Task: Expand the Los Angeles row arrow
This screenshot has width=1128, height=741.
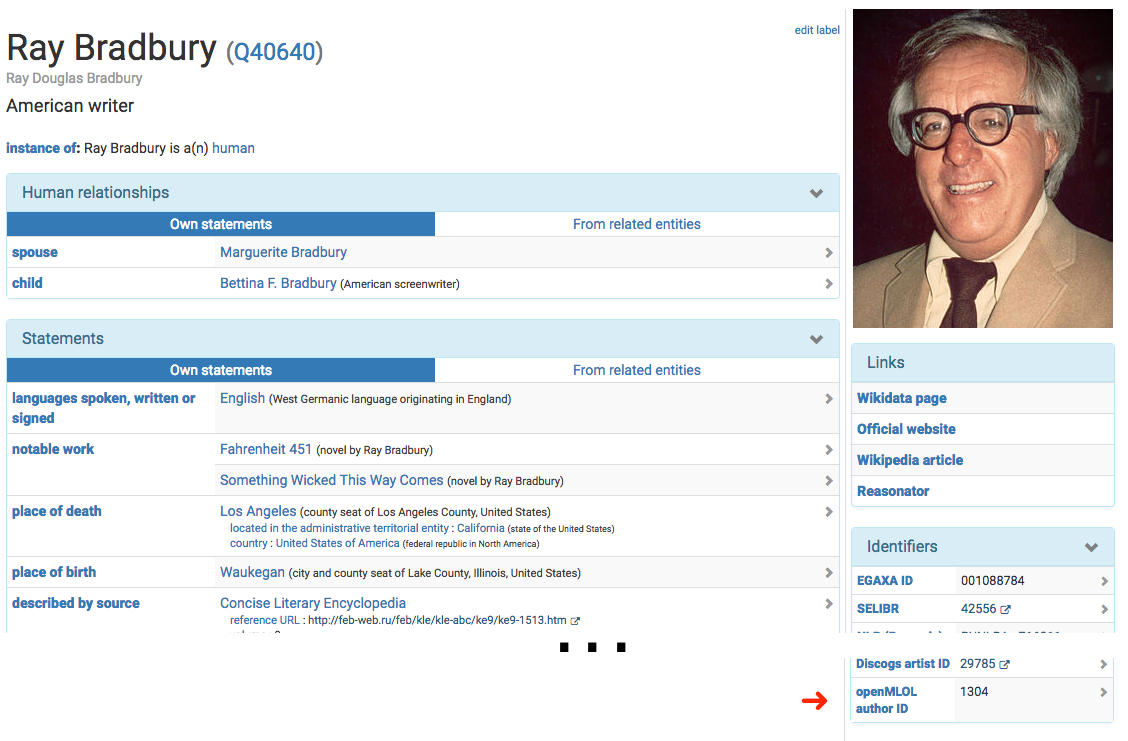Action: coord(829,512)
